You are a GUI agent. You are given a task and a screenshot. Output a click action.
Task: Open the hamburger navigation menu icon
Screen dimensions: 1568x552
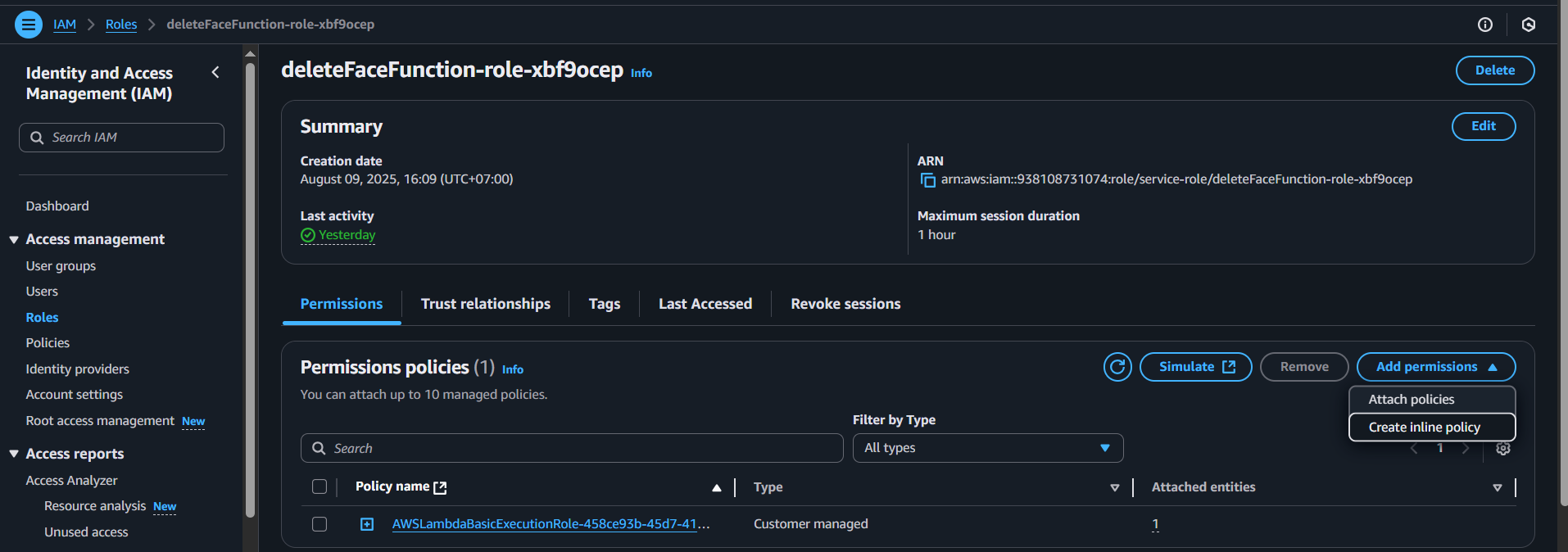tap(29, 25)
